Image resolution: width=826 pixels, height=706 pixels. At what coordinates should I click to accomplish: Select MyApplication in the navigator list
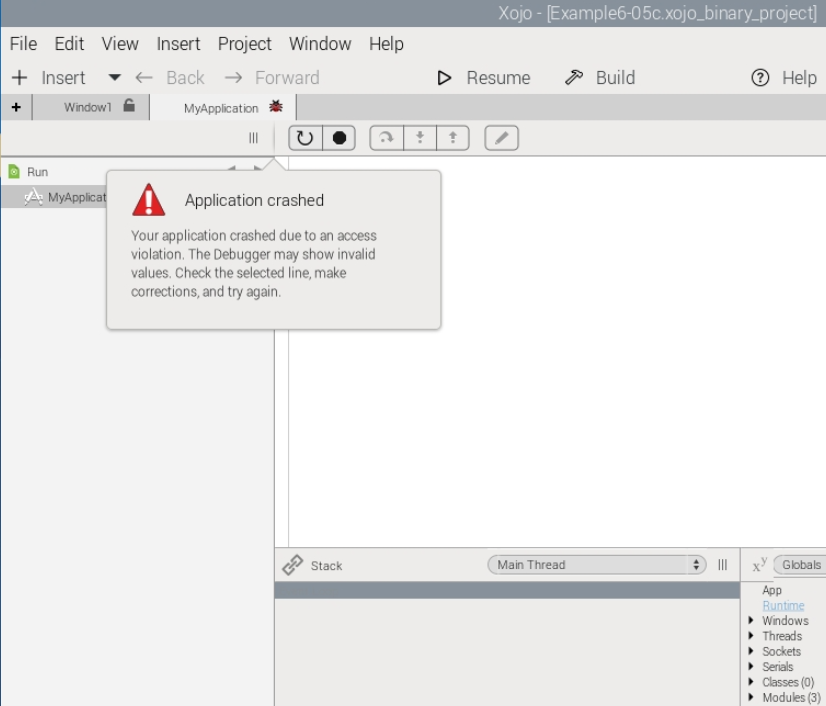tap(54, 197)
